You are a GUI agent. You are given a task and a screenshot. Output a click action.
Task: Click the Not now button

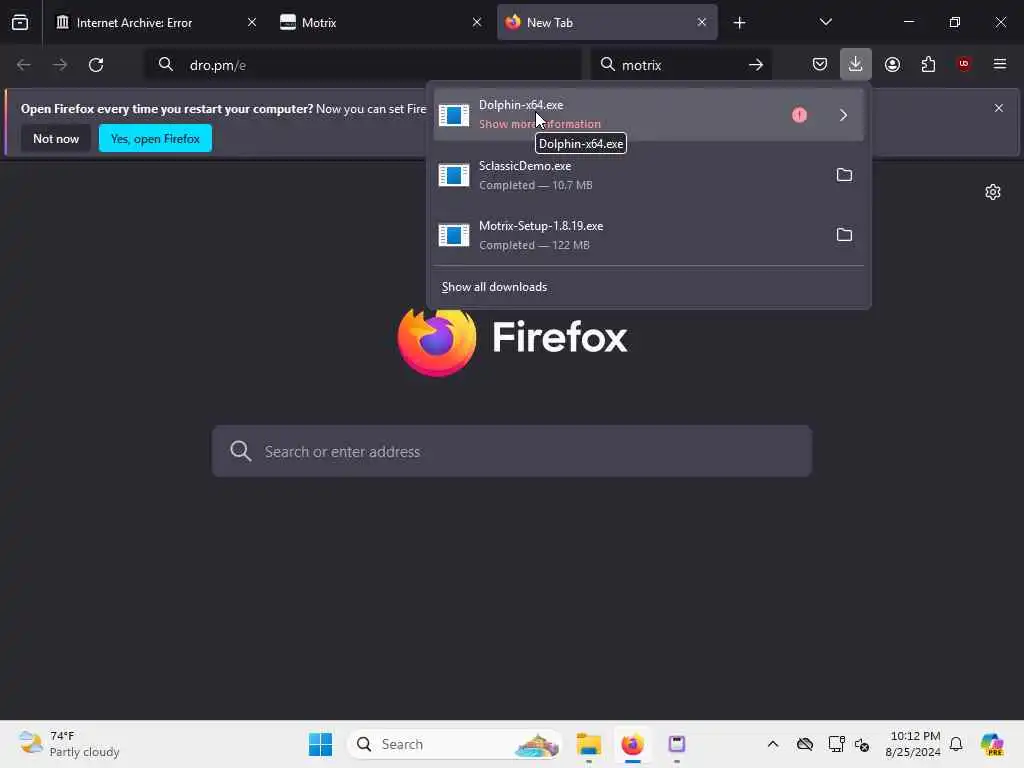pos(56,138)
